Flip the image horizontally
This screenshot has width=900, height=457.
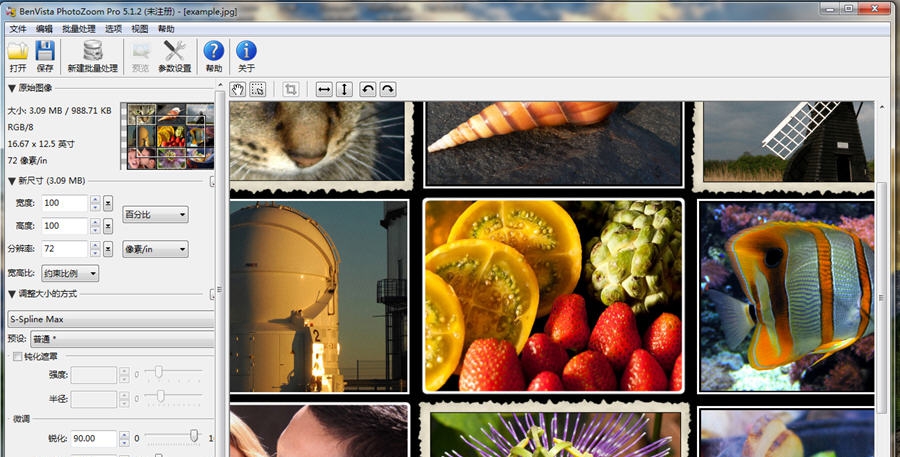tap(324, 89)
